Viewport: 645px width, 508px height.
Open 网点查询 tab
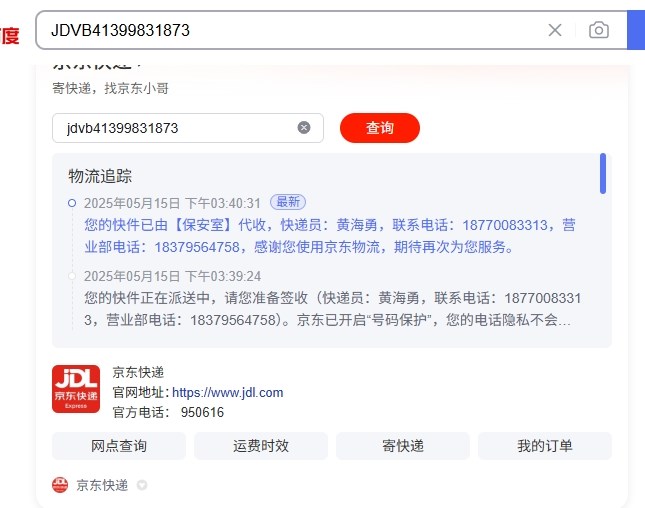point(119,446)
